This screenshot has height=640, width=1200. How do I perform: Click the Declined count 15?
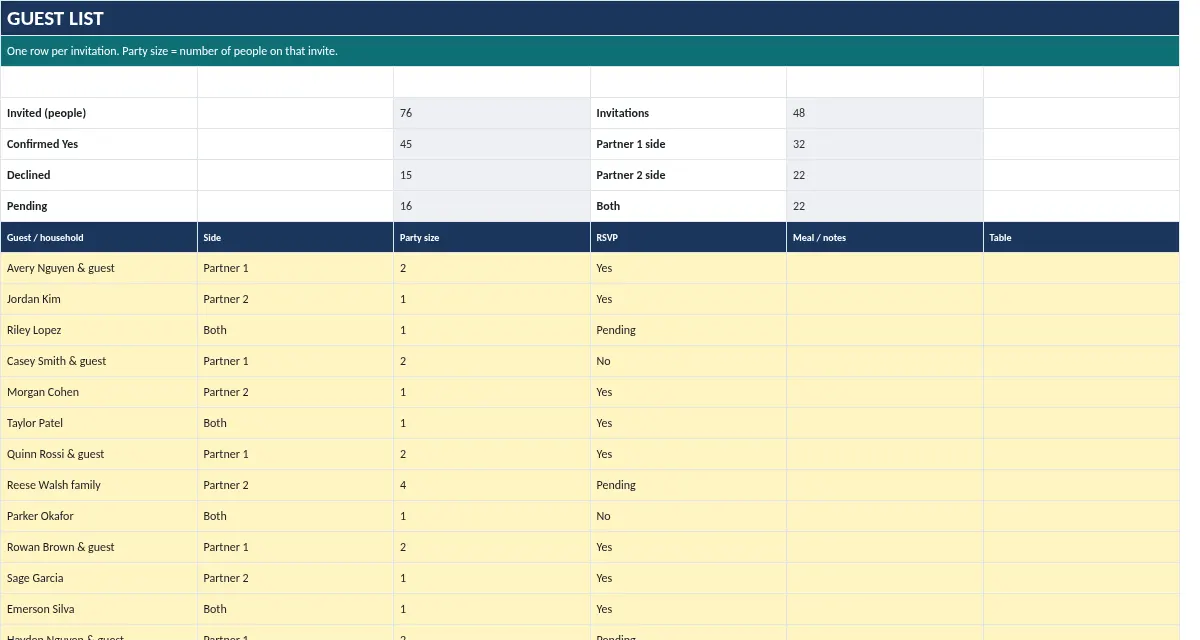[492, 175]
